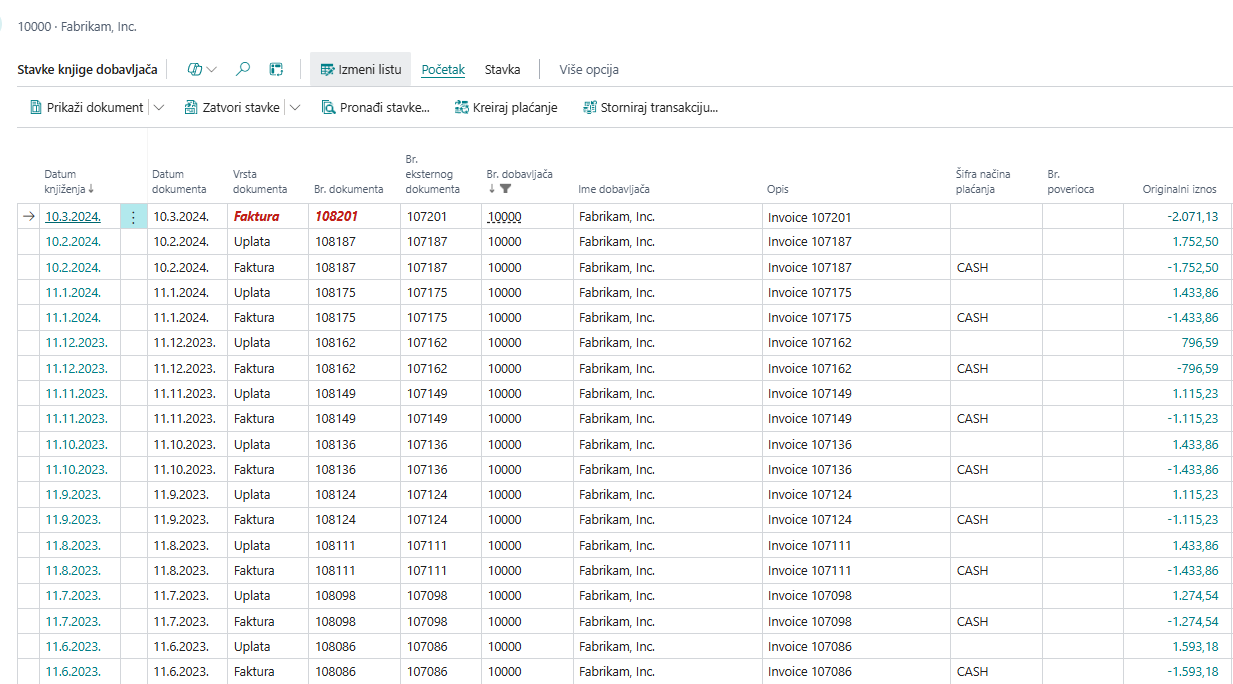1233x684 pixels.
Task: Switch to the Početak tab
Action: tap(443, 69)
